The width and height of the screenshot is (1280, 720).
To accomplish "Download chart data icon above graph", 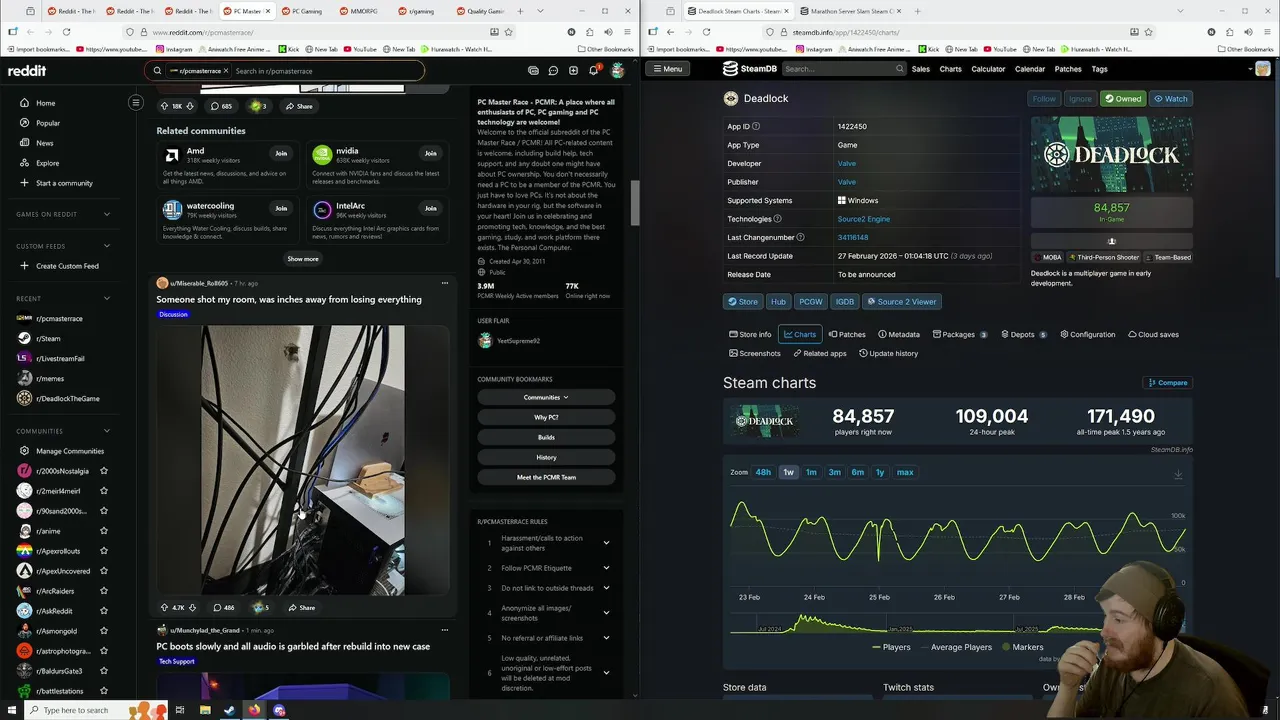I will tap(1178, 474).
